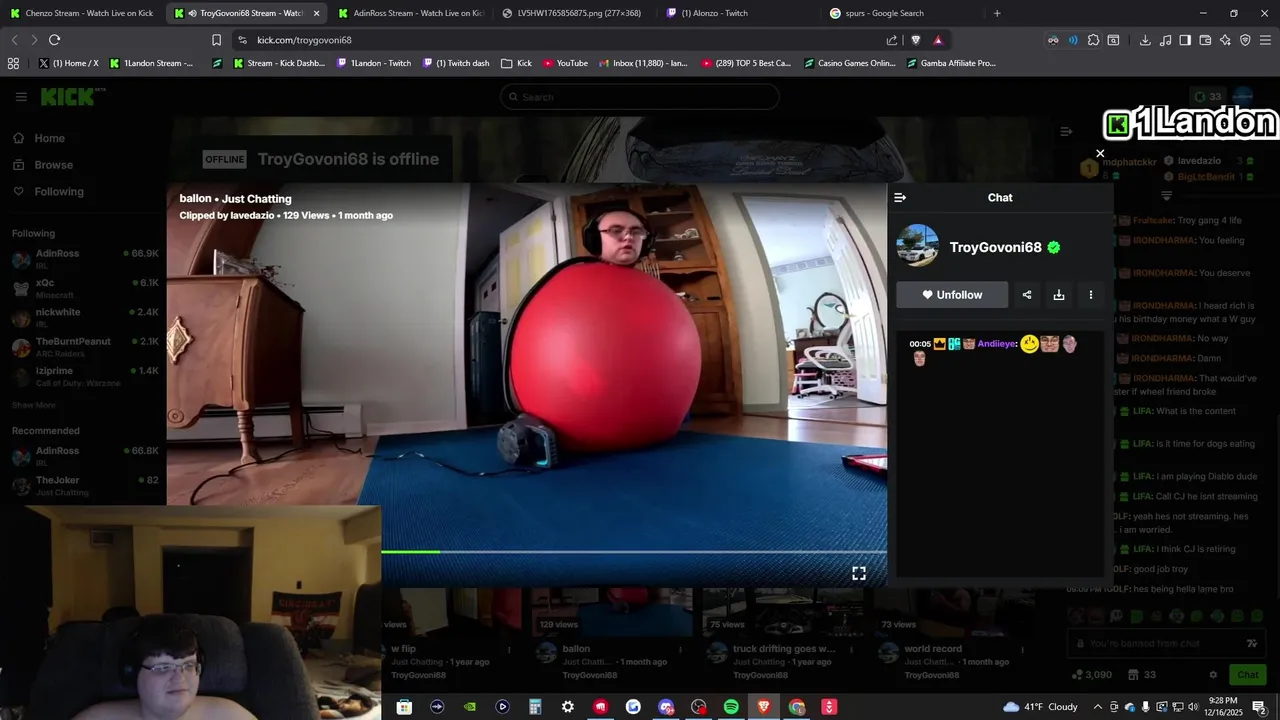Open the browser extensions puzzle icon

coord(1093,40)
